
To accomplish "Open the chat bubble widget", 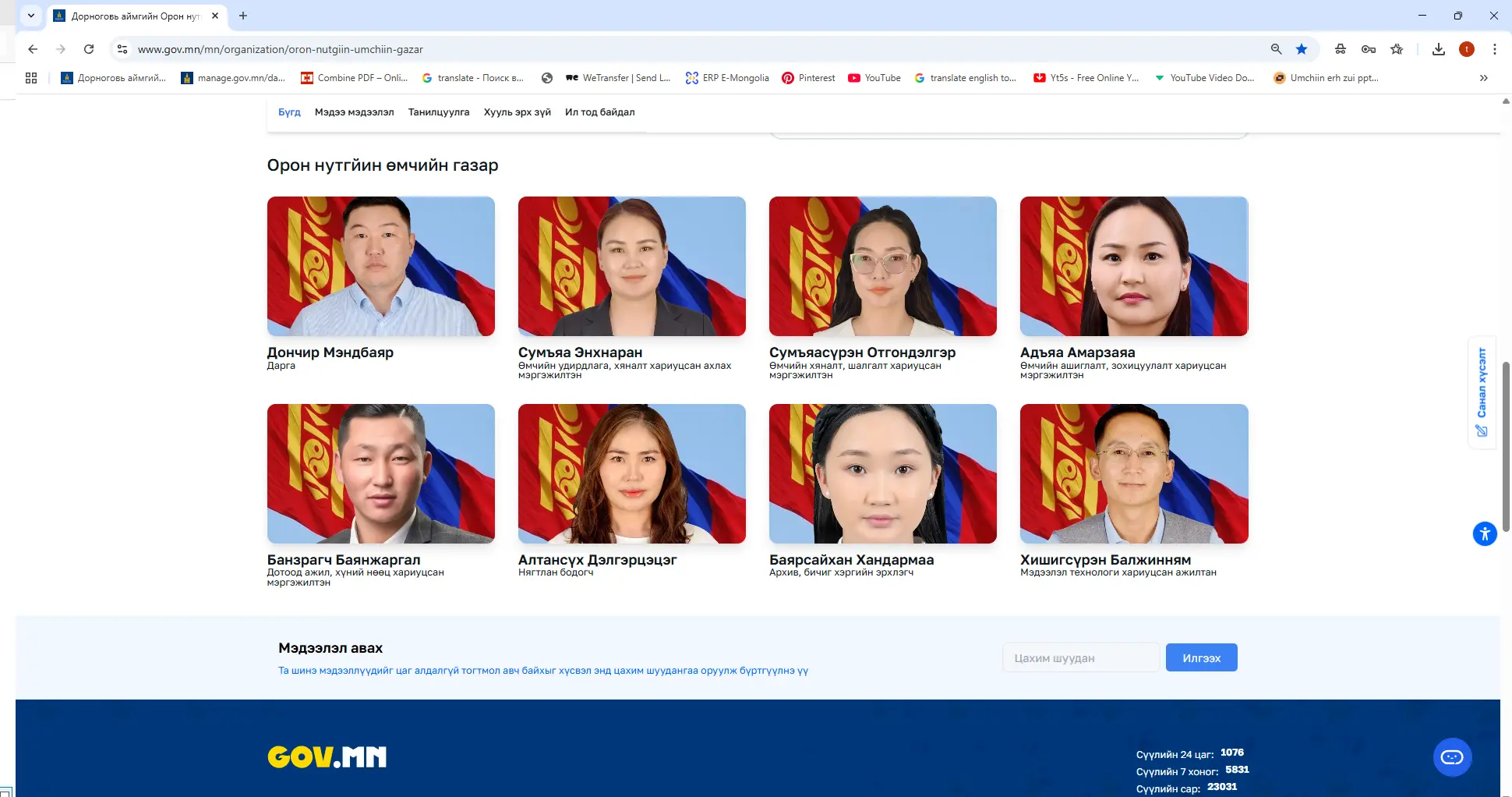I will point(1452,757).
